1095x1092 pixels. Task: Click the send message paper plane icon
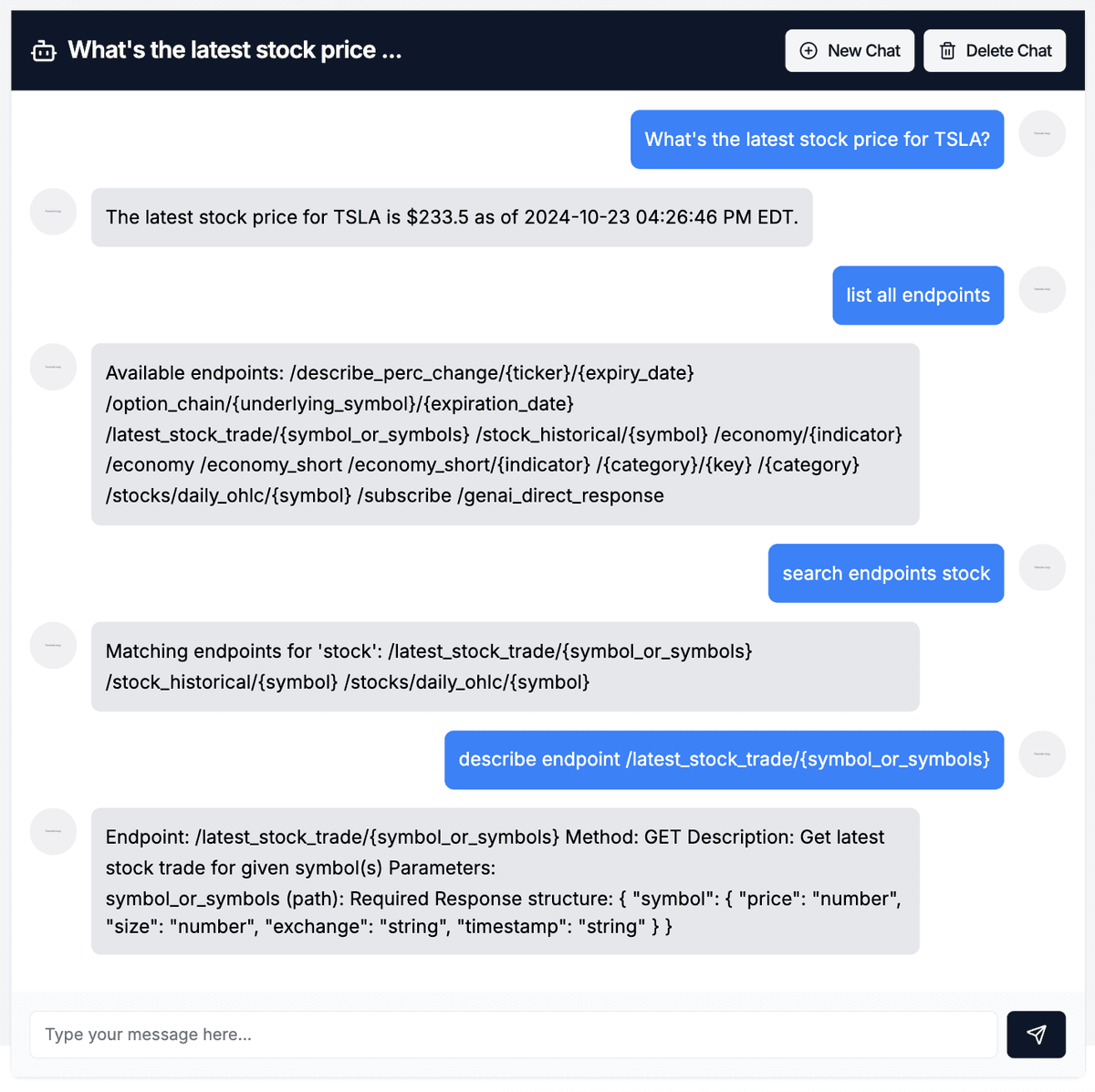click(x=1036, y=1034)
